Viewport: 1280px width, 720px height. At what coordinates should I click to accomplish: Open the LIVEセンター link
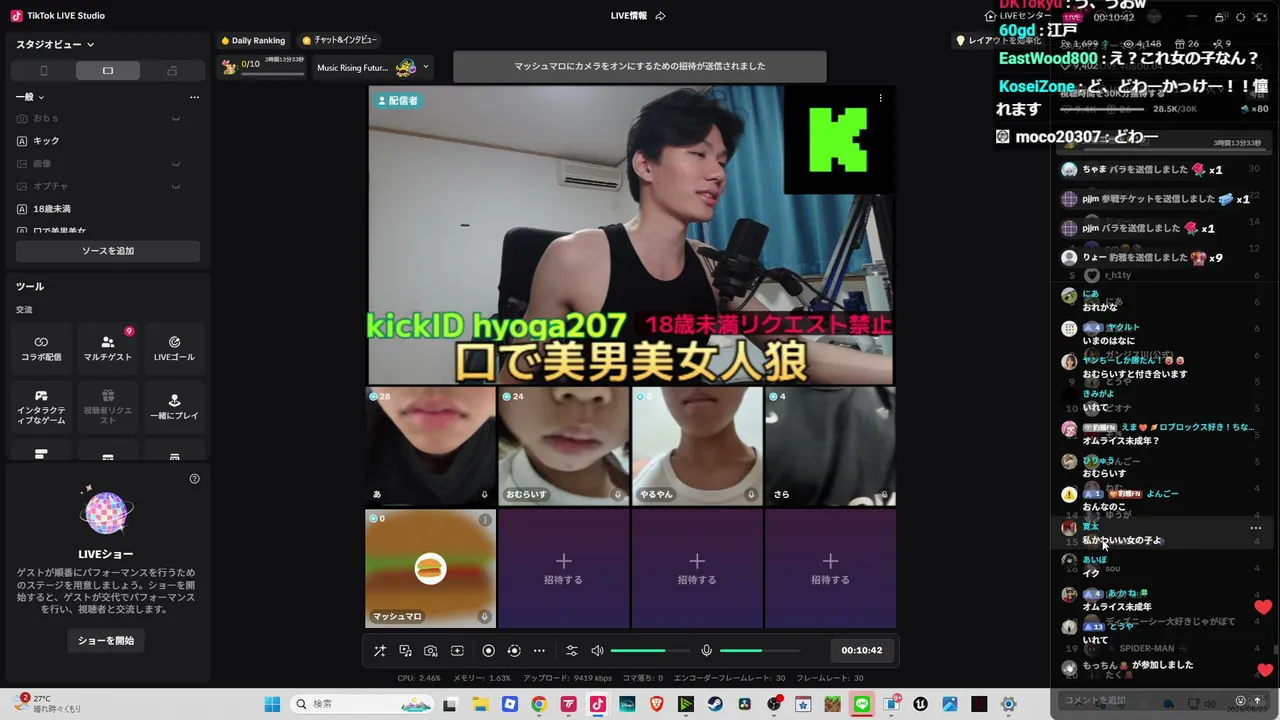click(x=1020, y=17)
